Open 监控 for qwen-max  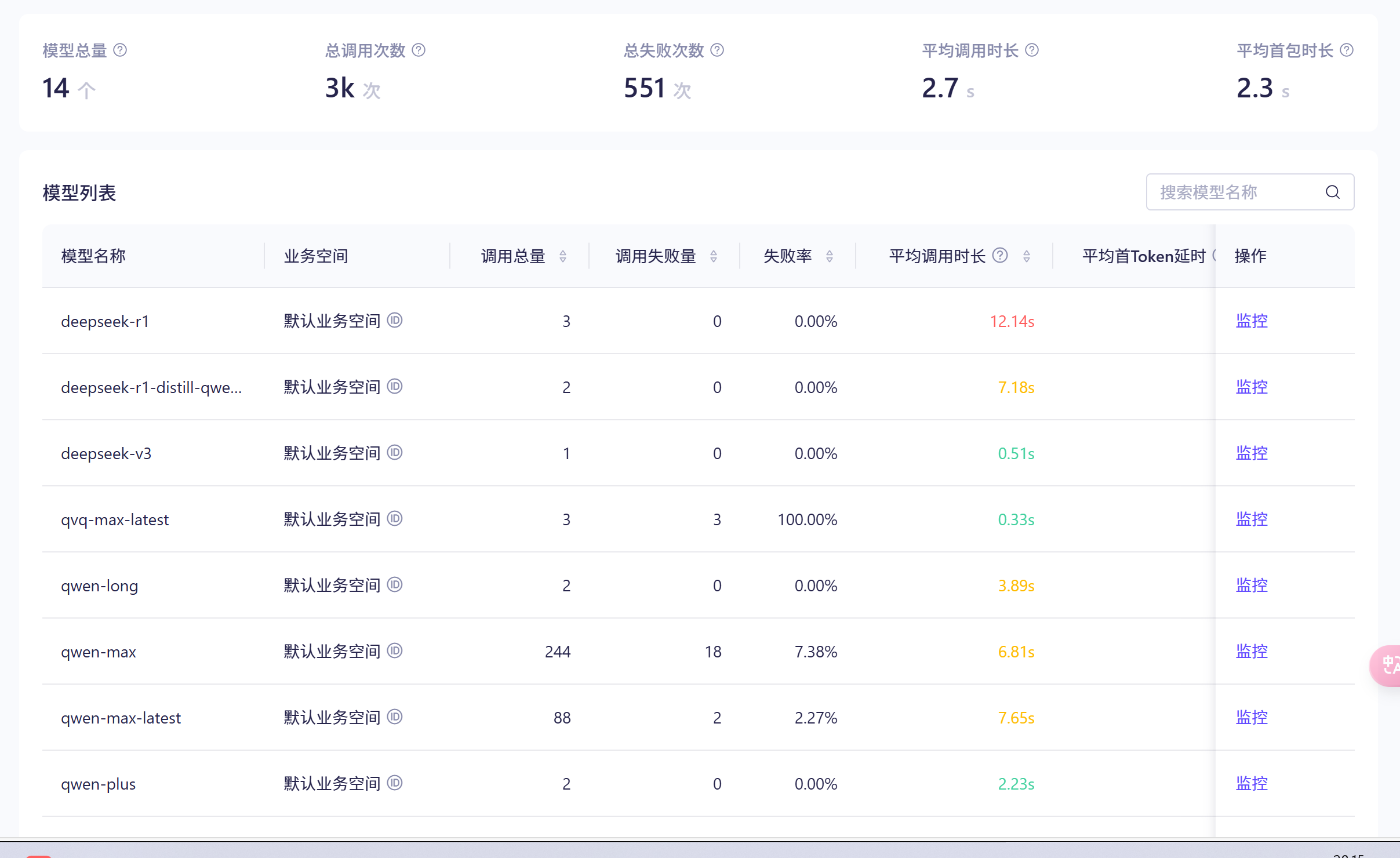(x=1252, y=651)
